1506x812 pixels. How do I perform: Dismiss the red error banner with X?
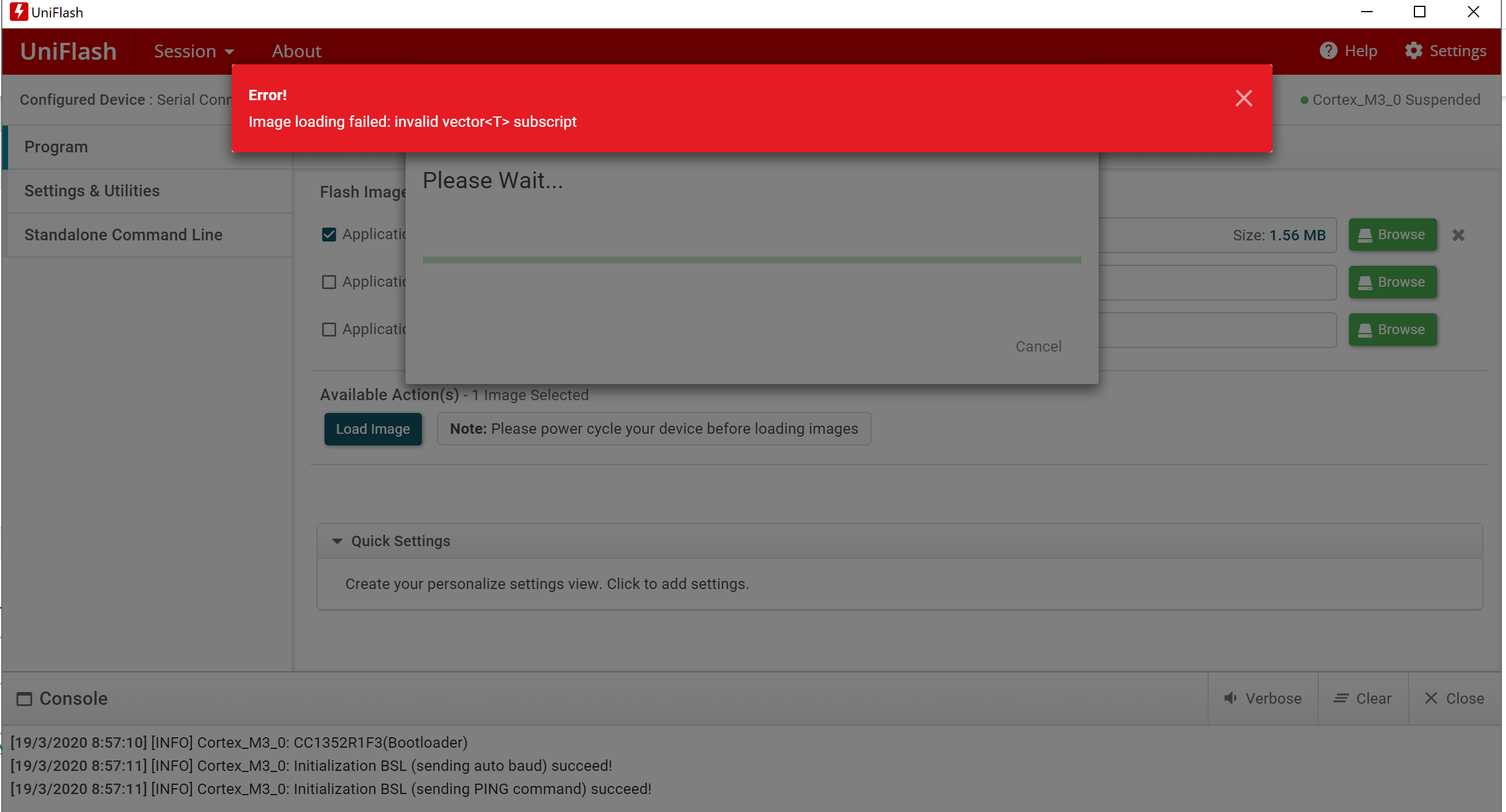pyautogui.click(x=1244, y=98)
